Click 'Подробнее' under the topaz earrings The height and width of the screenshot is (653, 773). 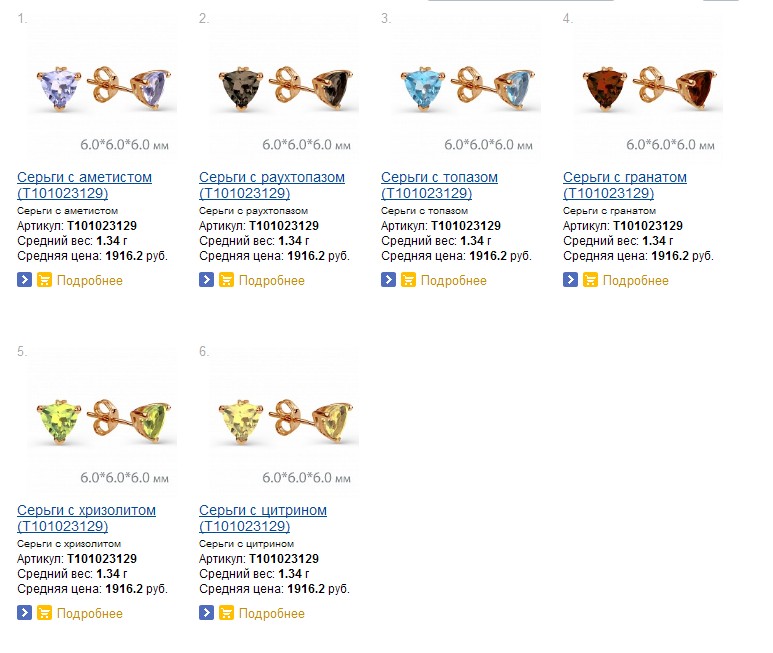454,281
